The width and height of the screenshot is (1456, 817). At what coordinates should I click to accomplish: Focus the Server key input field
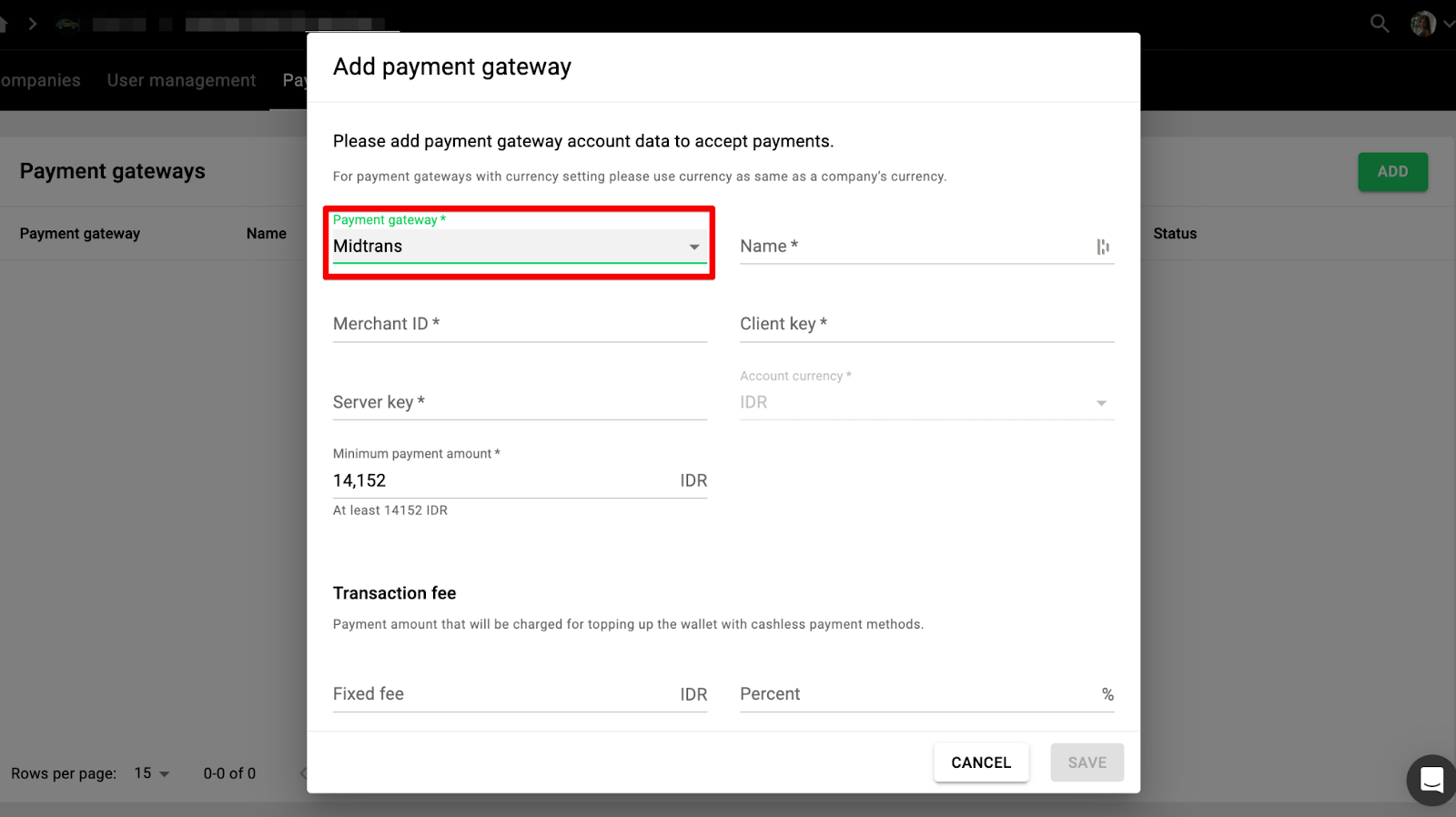(519, 402)
